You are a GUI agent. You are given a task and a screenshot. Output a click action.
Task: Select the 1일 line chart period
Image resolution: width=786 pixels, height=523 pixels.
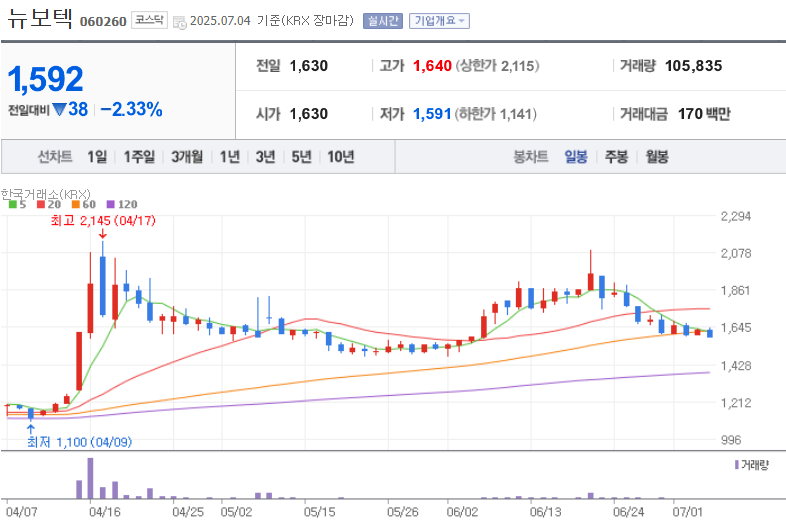pyautogui.click(x=97, y=157)
